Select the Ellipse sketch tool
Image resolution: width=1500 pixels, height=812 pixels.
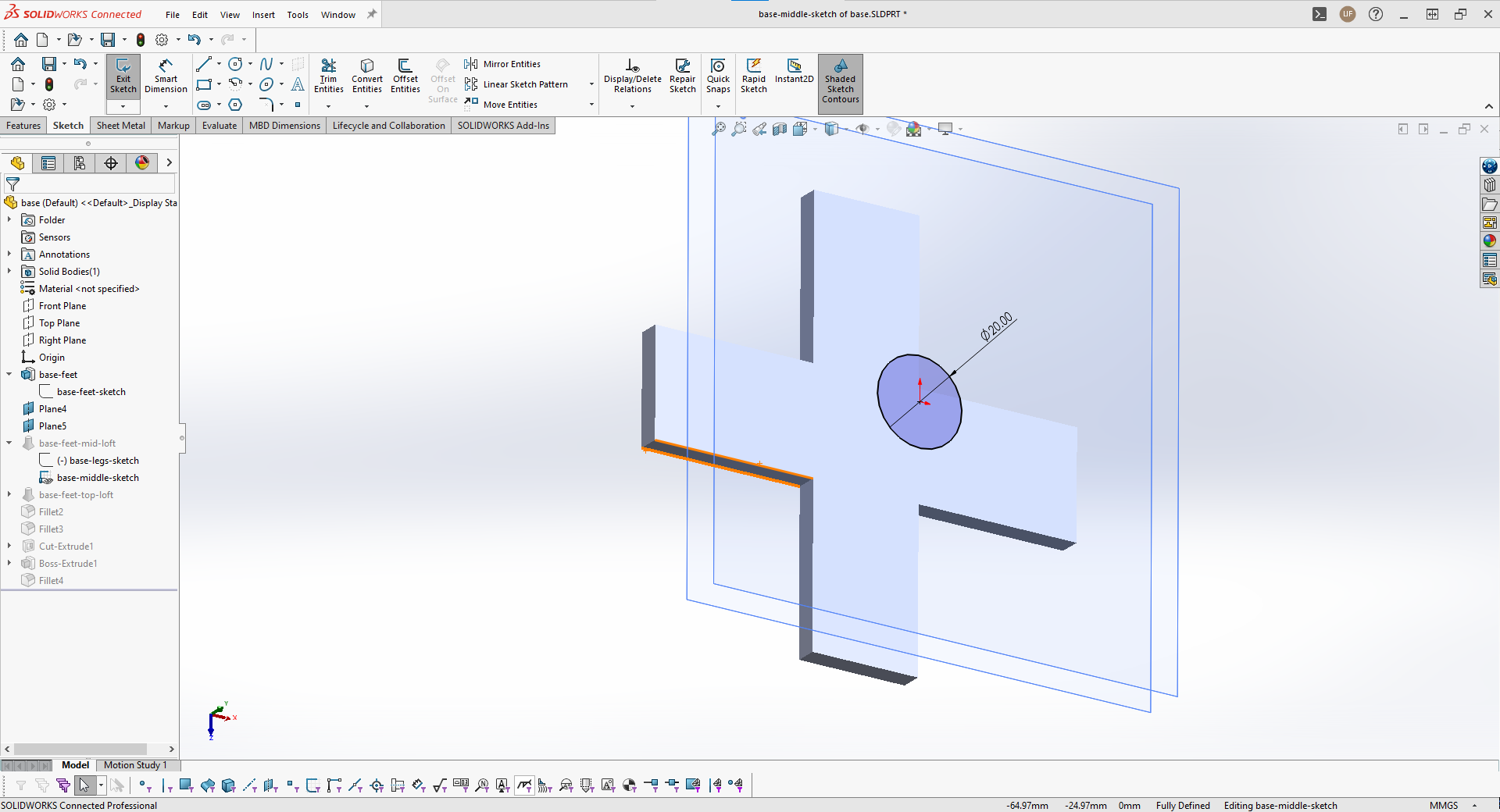click(x=266, y=84)
